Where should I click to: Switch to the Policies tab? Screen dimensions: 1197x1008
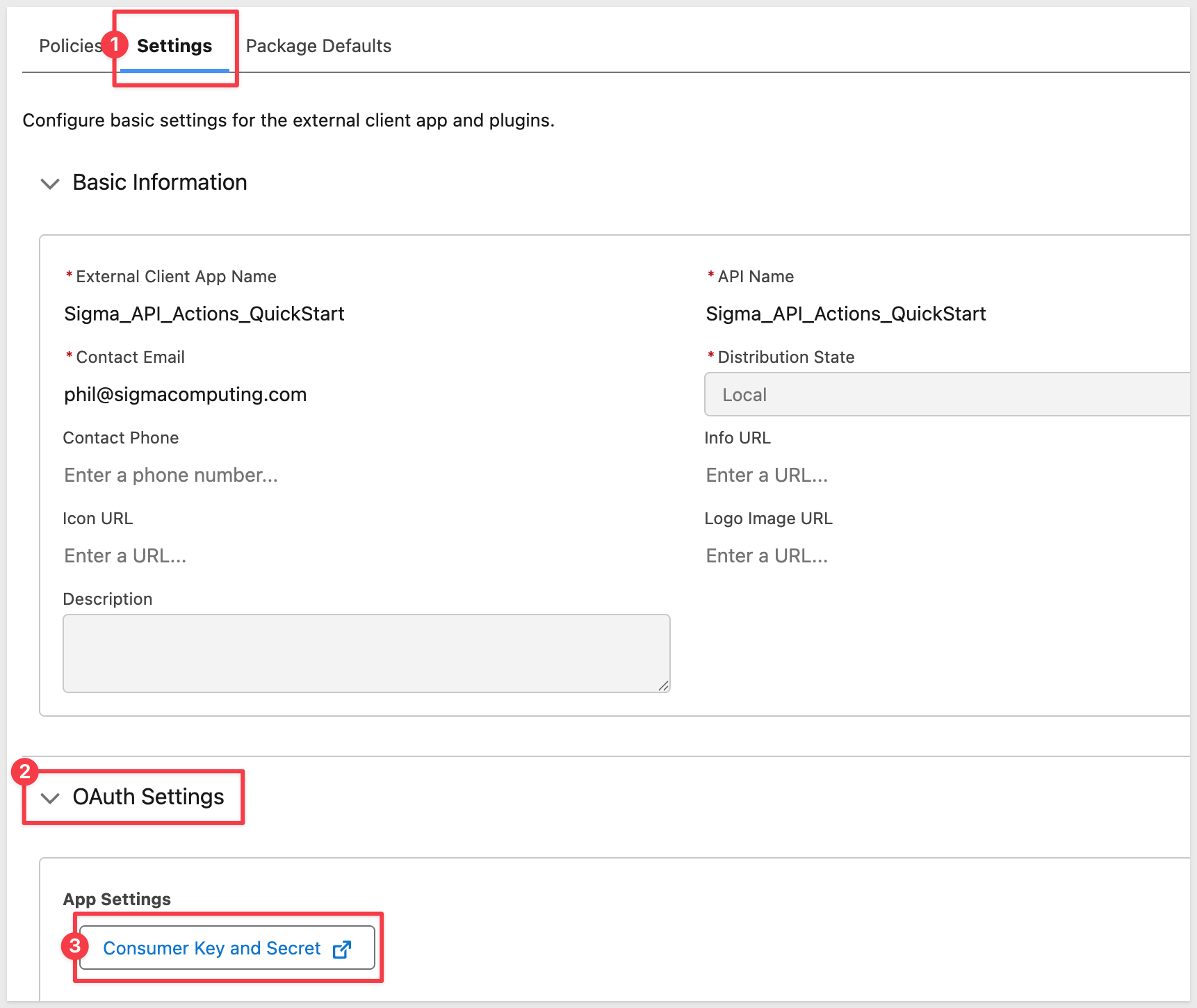coord(70,46)
